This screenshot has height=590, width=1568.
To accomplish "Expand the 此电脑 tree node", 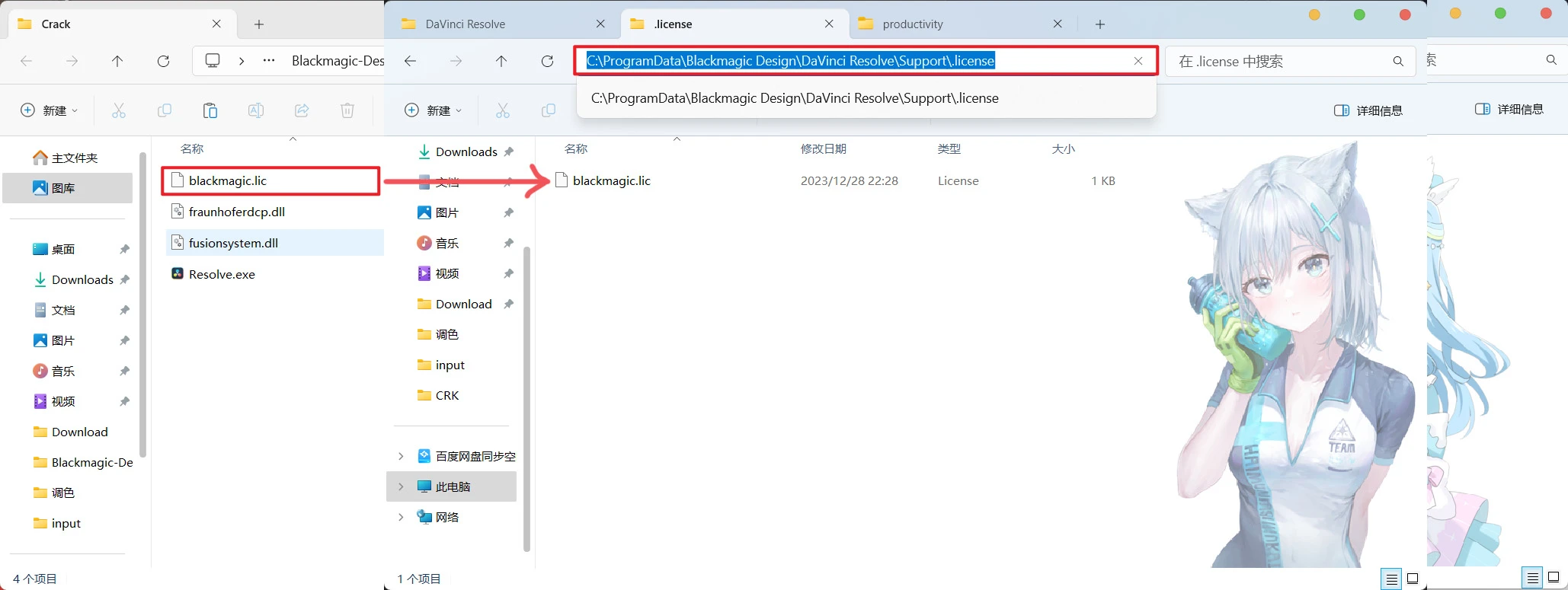I will point(401,486).
